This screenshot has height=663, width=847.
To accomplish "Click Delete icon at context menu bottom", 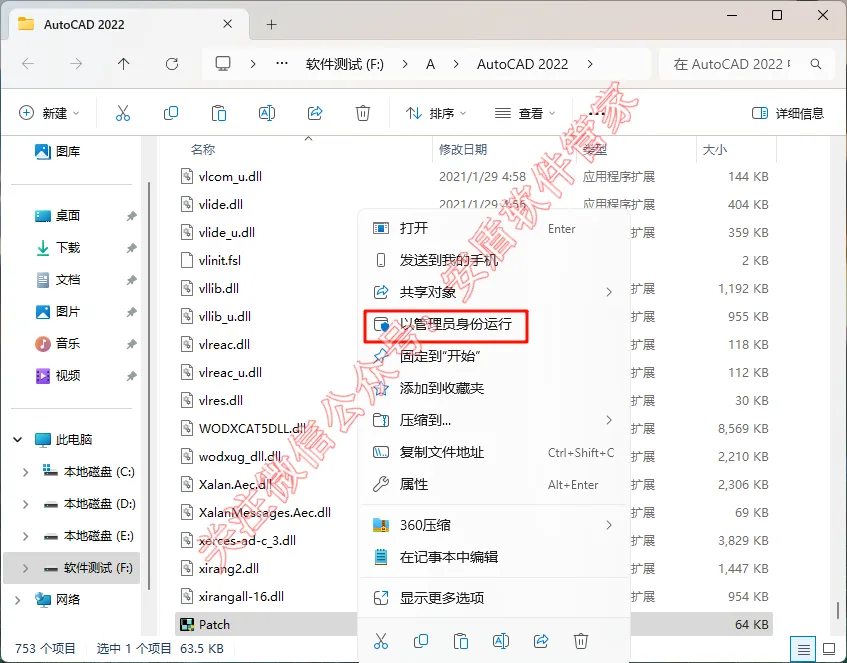I will coord(581,641).
